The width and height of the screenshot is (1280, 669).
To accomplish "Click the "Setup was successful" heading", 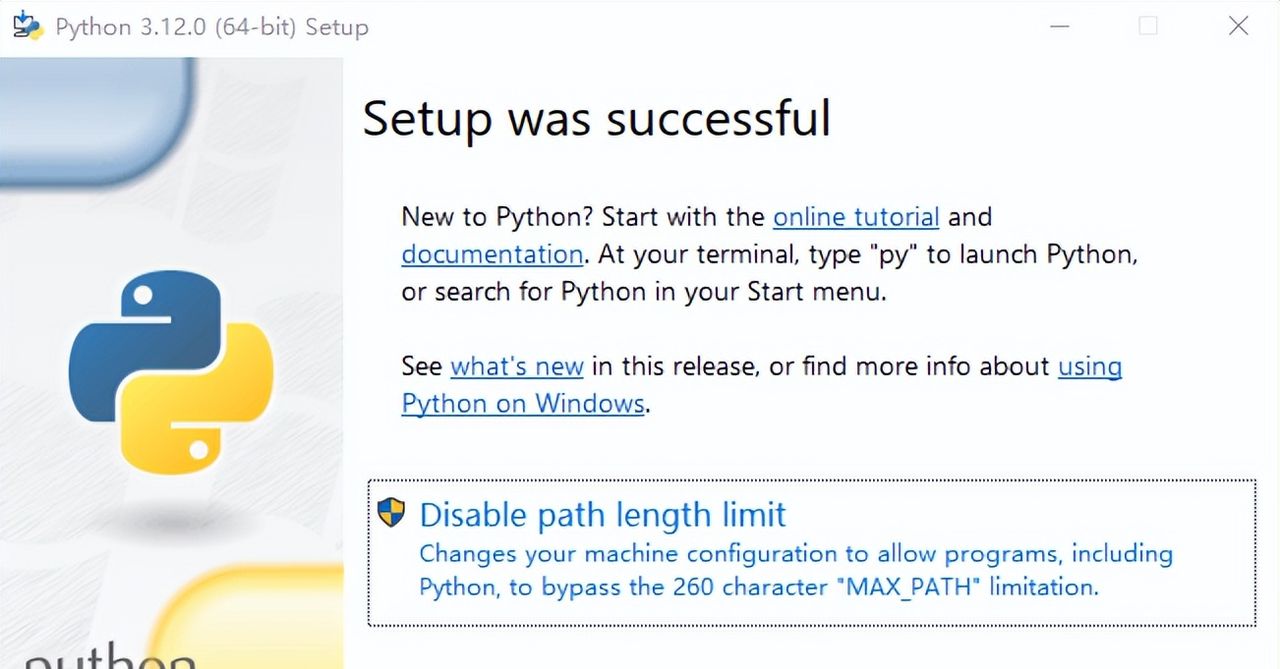I will coord(596,118).
